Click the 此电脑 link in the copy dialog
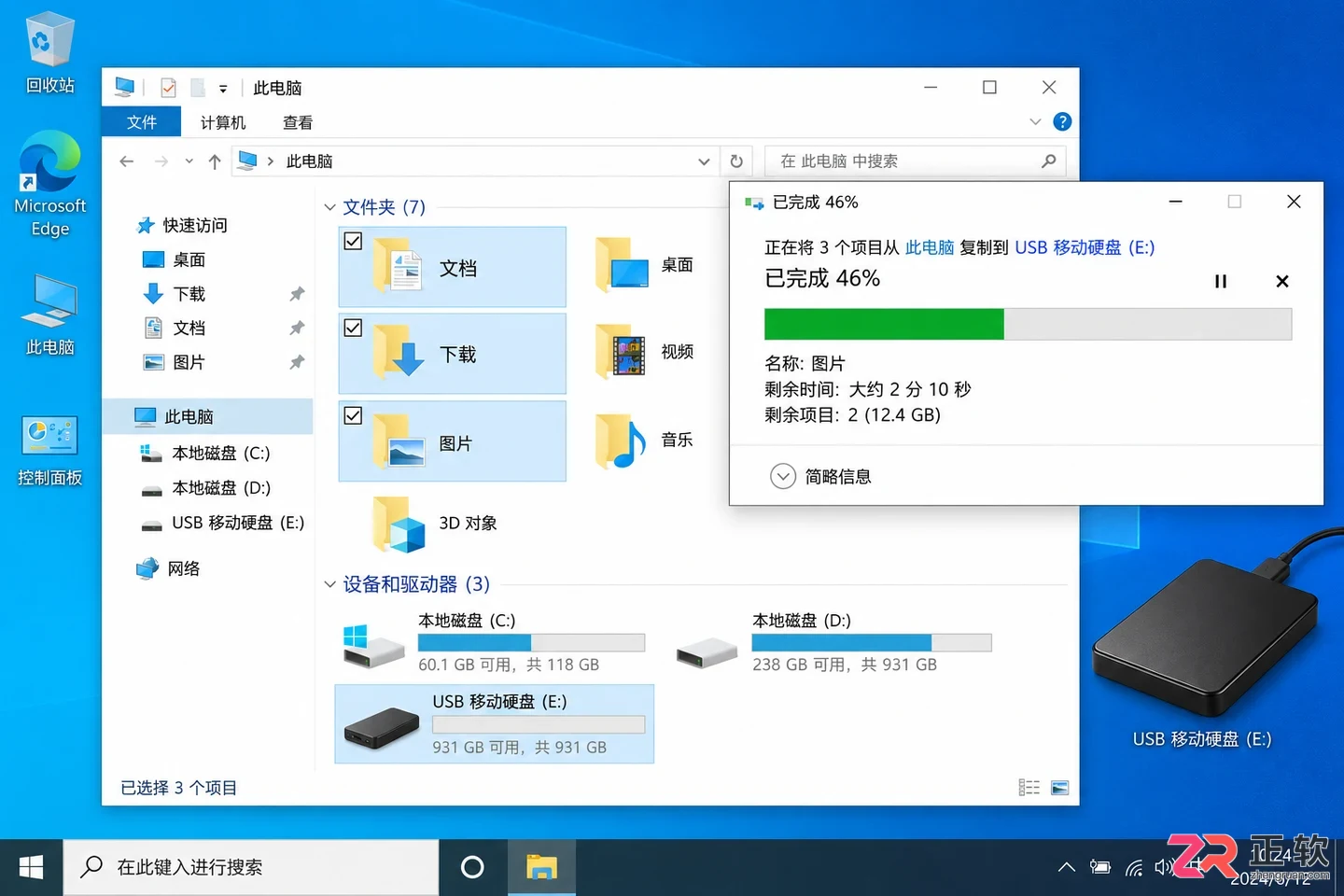The height and width of the screenshot is (896, 1344). 929,247
